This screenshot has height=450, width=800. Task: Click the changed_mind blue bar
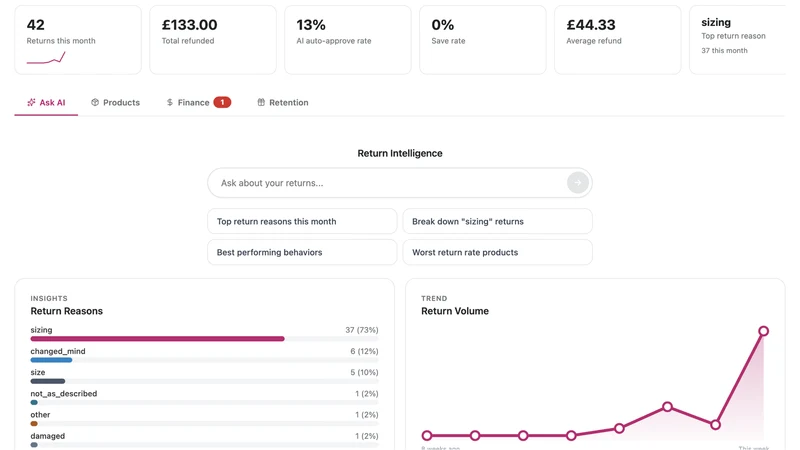coord(51,360)
